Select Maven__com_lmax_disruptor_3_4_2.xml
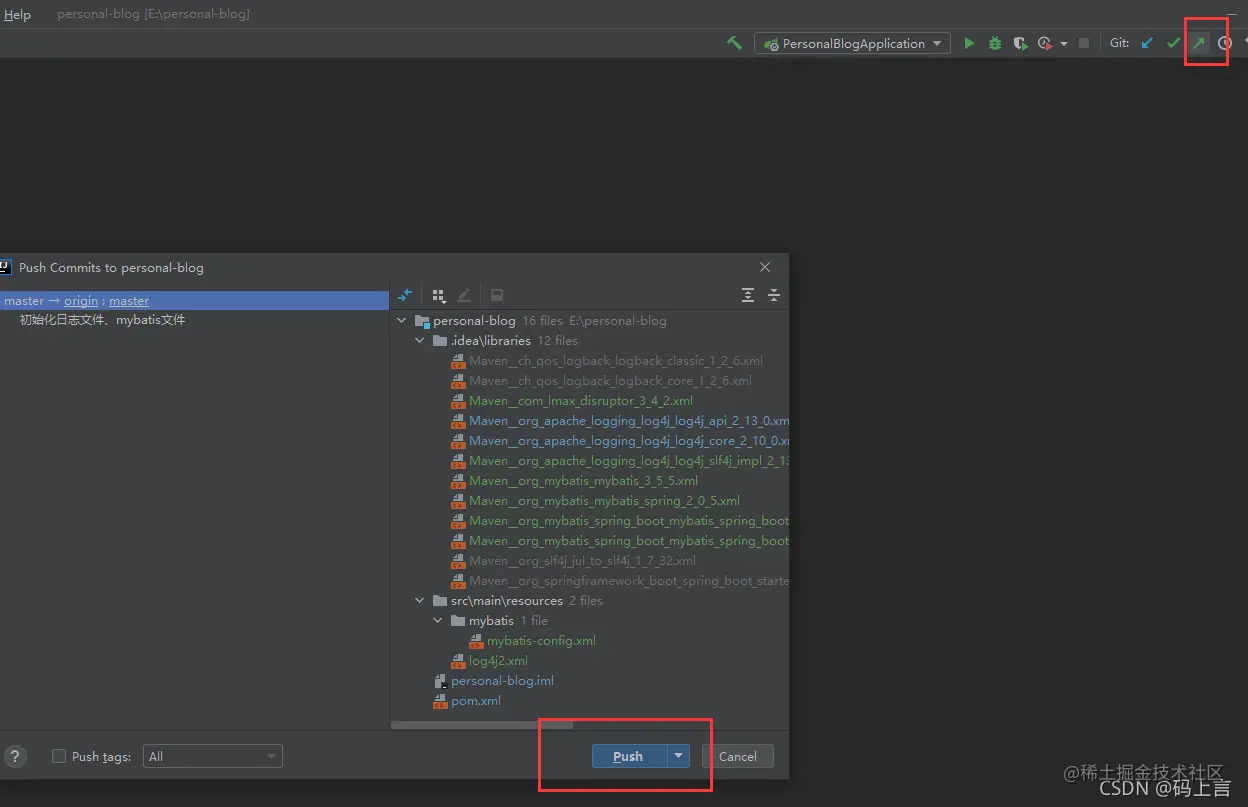 point(581,401)
